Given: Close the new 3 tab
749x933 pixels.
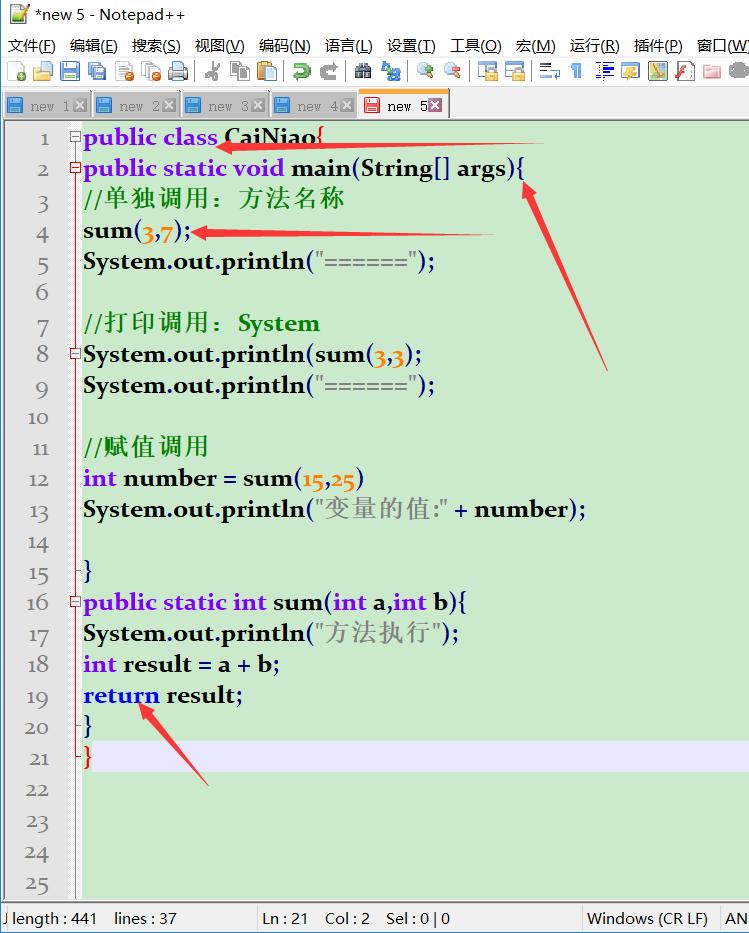Looking at the screenshot, I should click(x=258, y=105).
